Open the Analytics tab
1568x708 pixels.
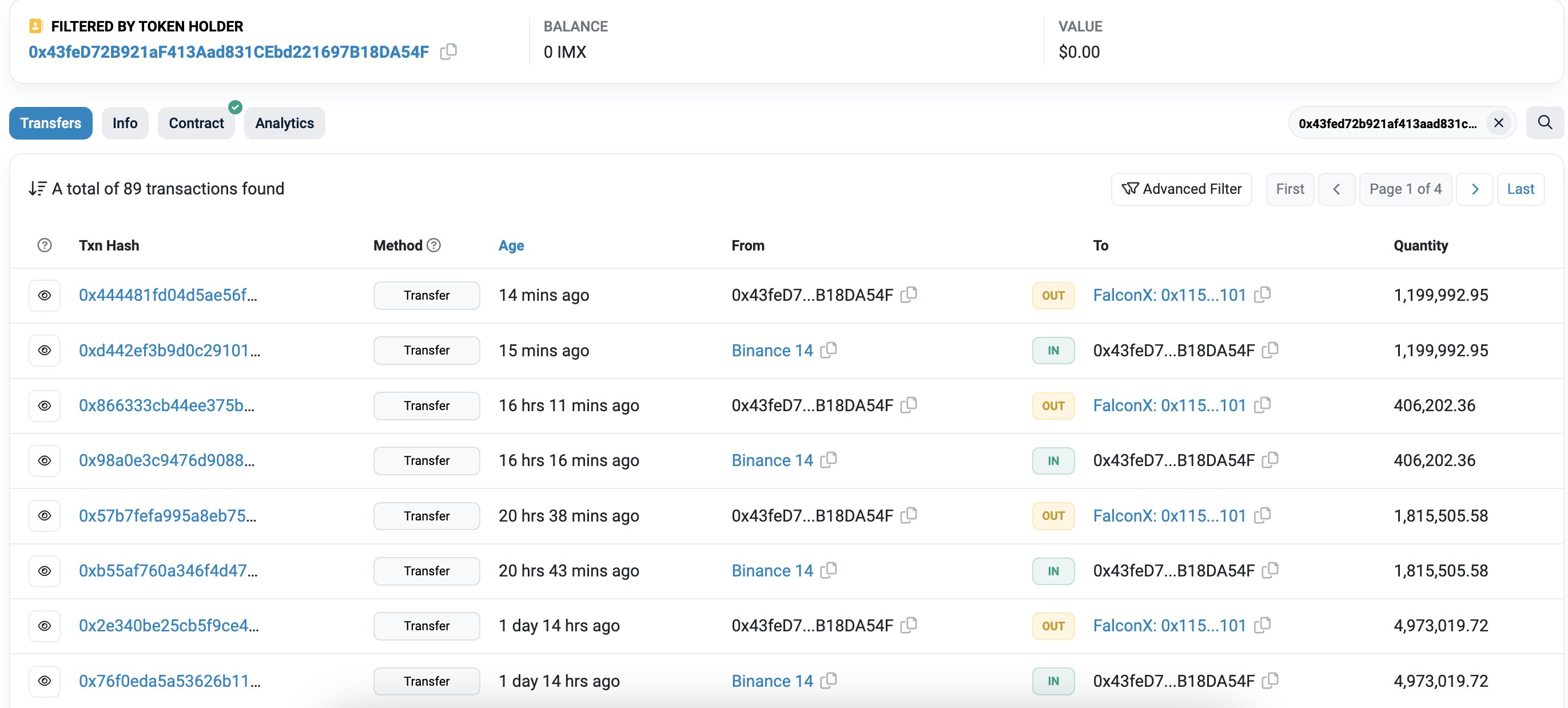click(284, 123)
